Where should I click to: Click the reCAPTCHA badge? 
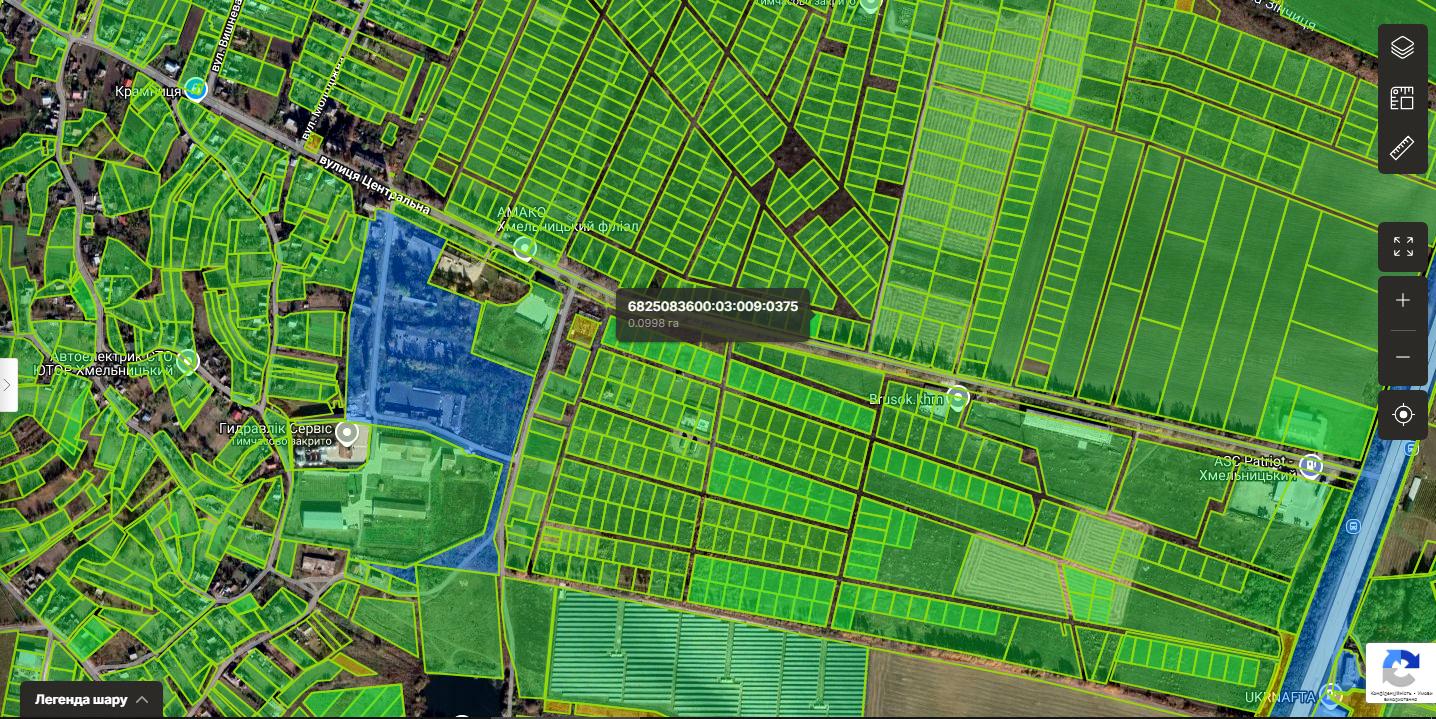coord(1400,672)
